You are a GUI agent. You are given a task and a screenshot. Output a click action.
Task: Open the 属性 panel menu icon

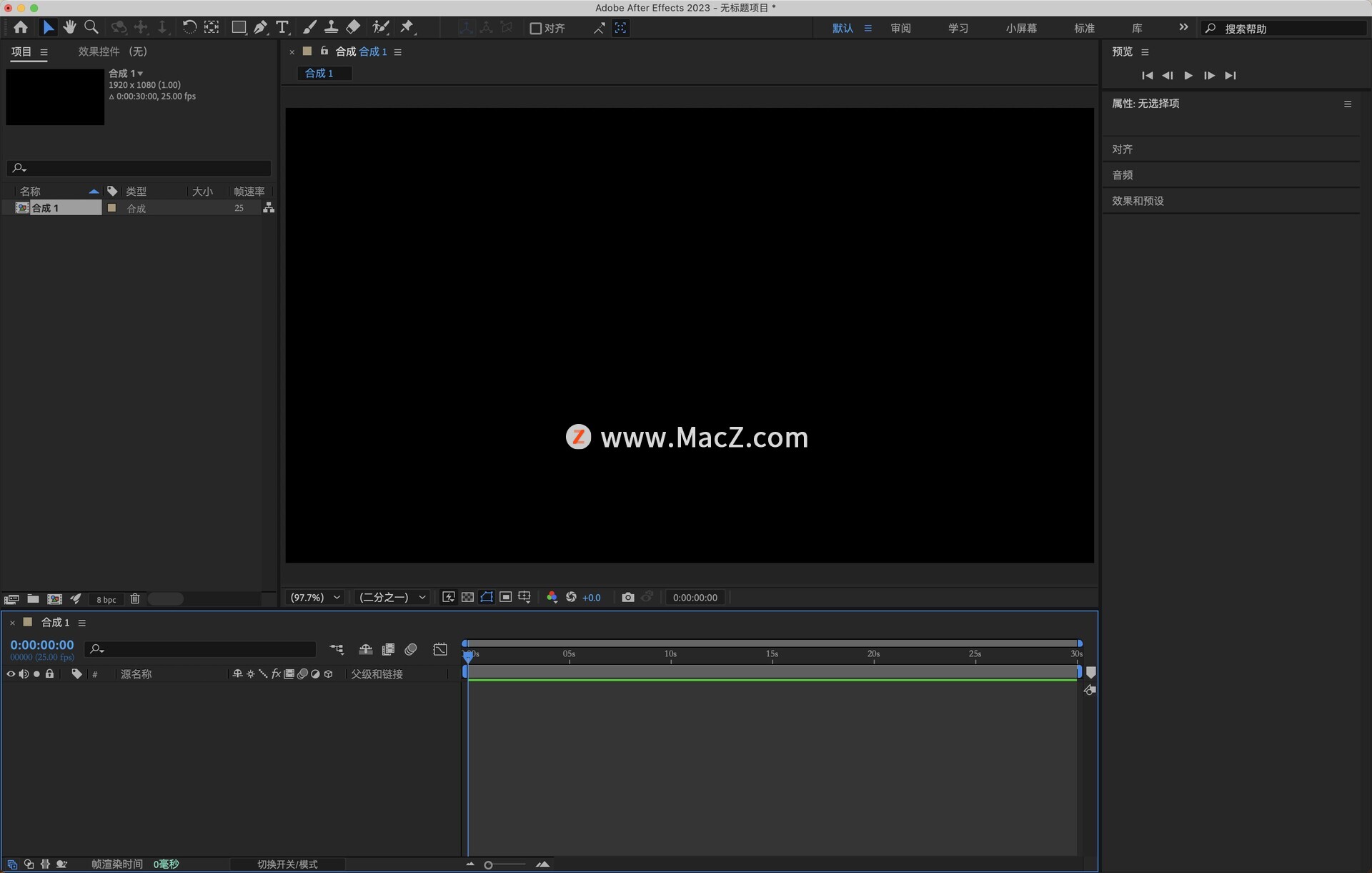coord(1348,104)
